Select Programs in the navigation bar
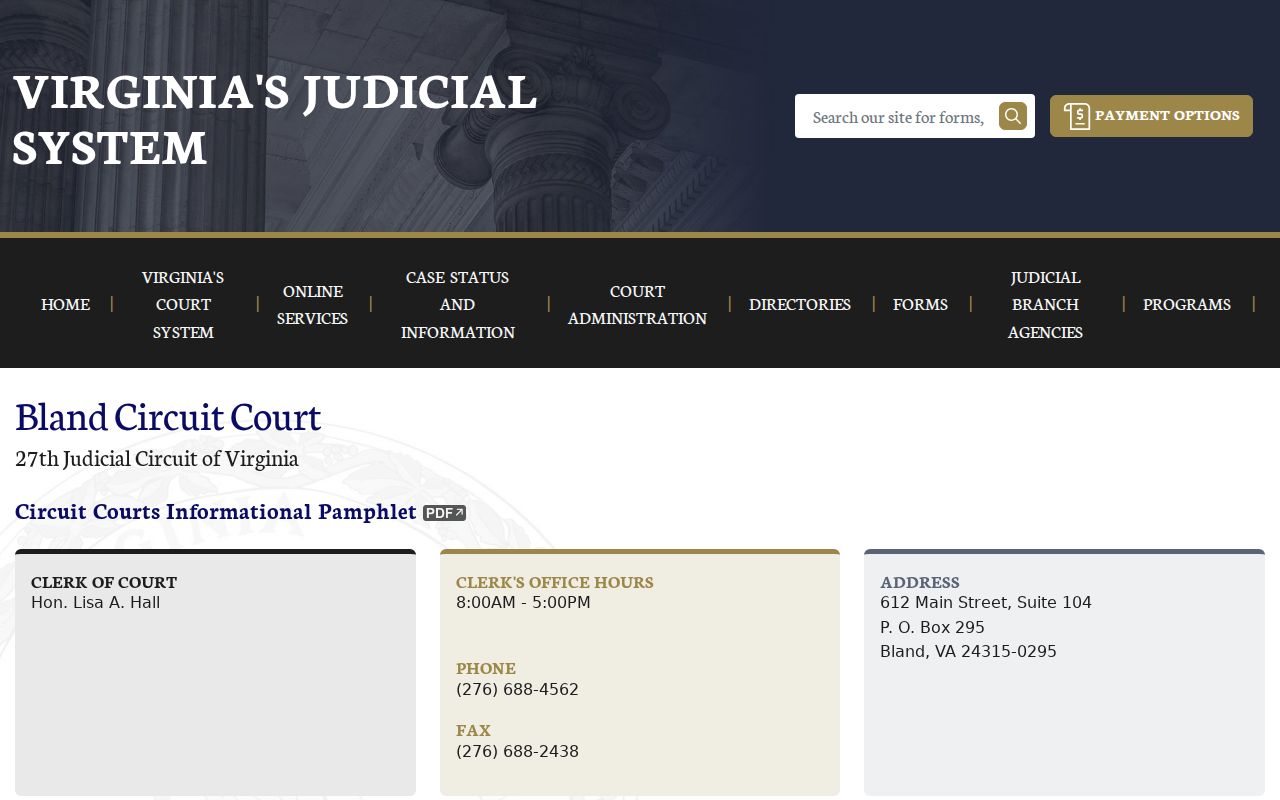Image resolution: width=1280 pixels, height=800 pixels. pos(1187,303)
